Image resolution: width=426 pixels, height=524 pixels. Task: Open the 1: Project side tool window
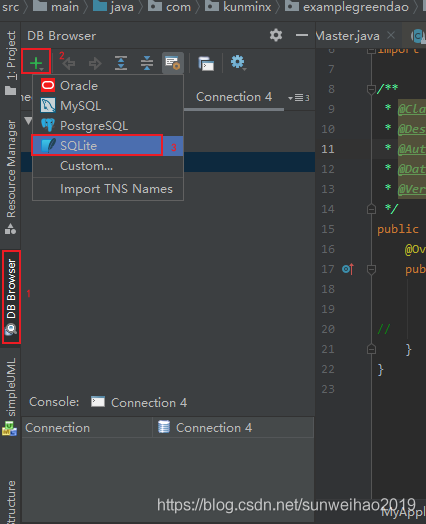coord(11,62)
